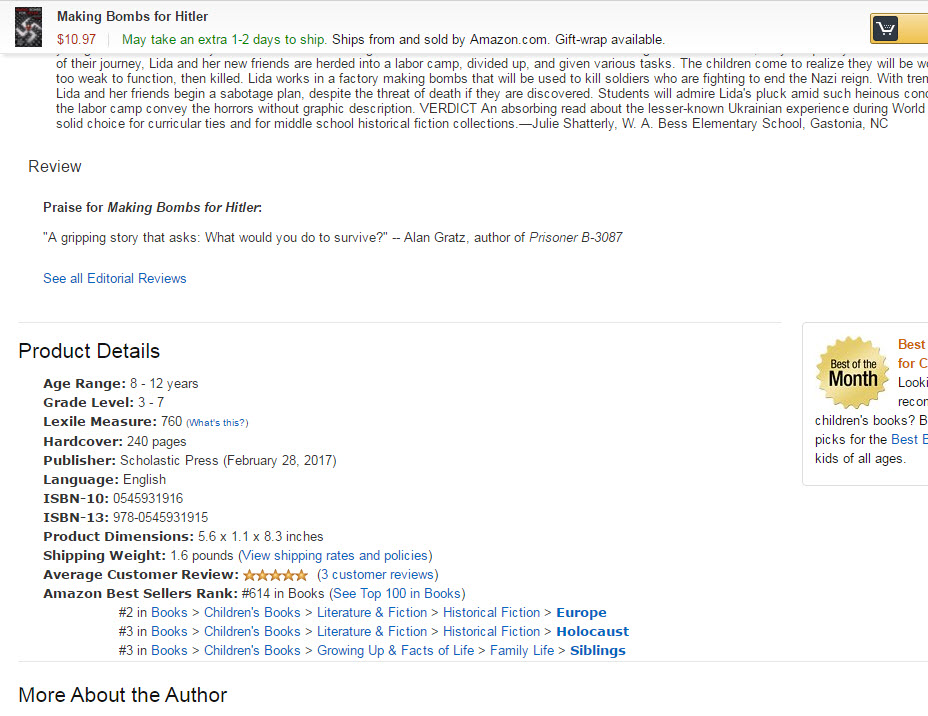
Task: Open See all Editorial Reviews link
Action: pyautogui.click(x=115, y=278)
